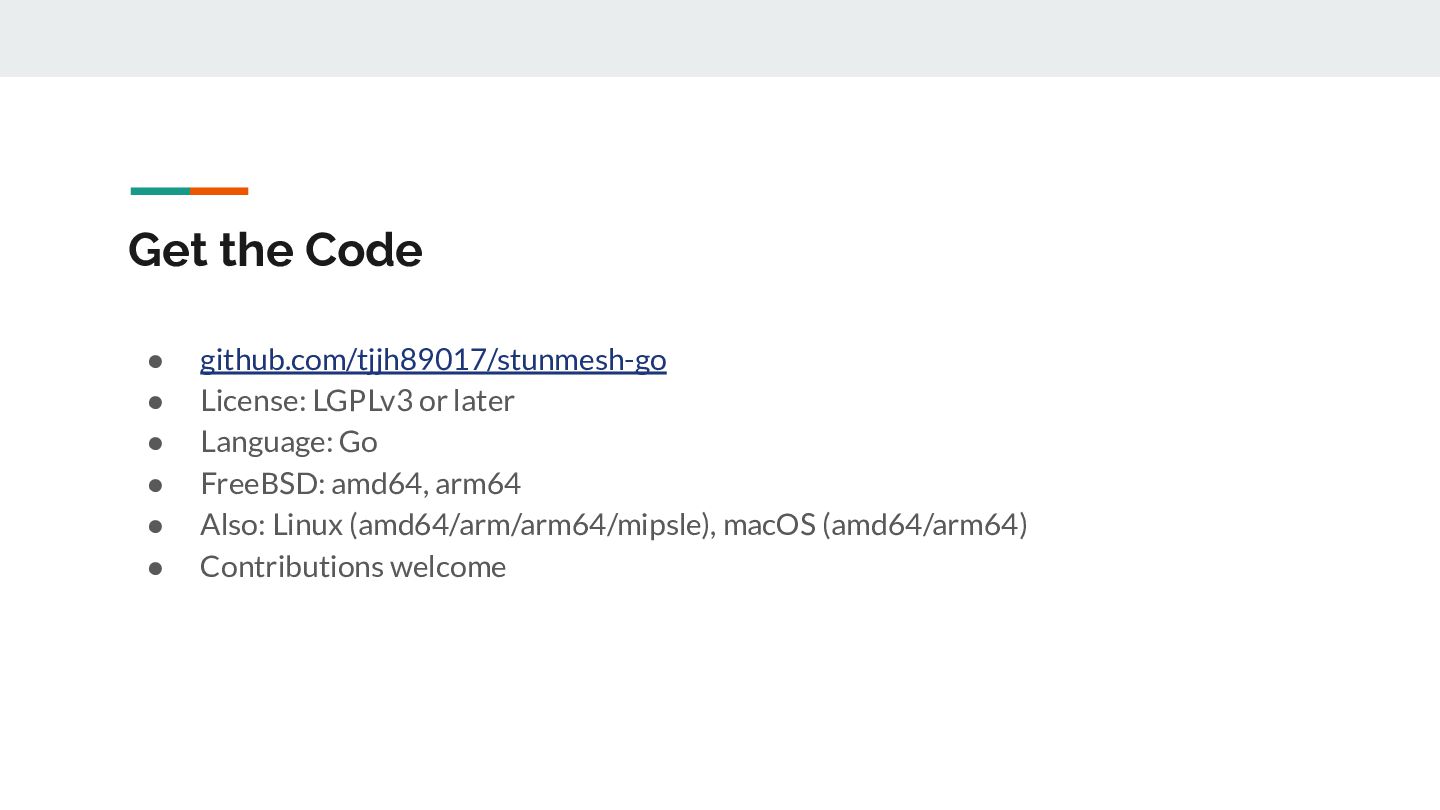Image resolution: width=1440 pixels, height=810 pixels.
Task: Click the 'FreeBSD: amd64, arm64' line
Action: [360, 484]
